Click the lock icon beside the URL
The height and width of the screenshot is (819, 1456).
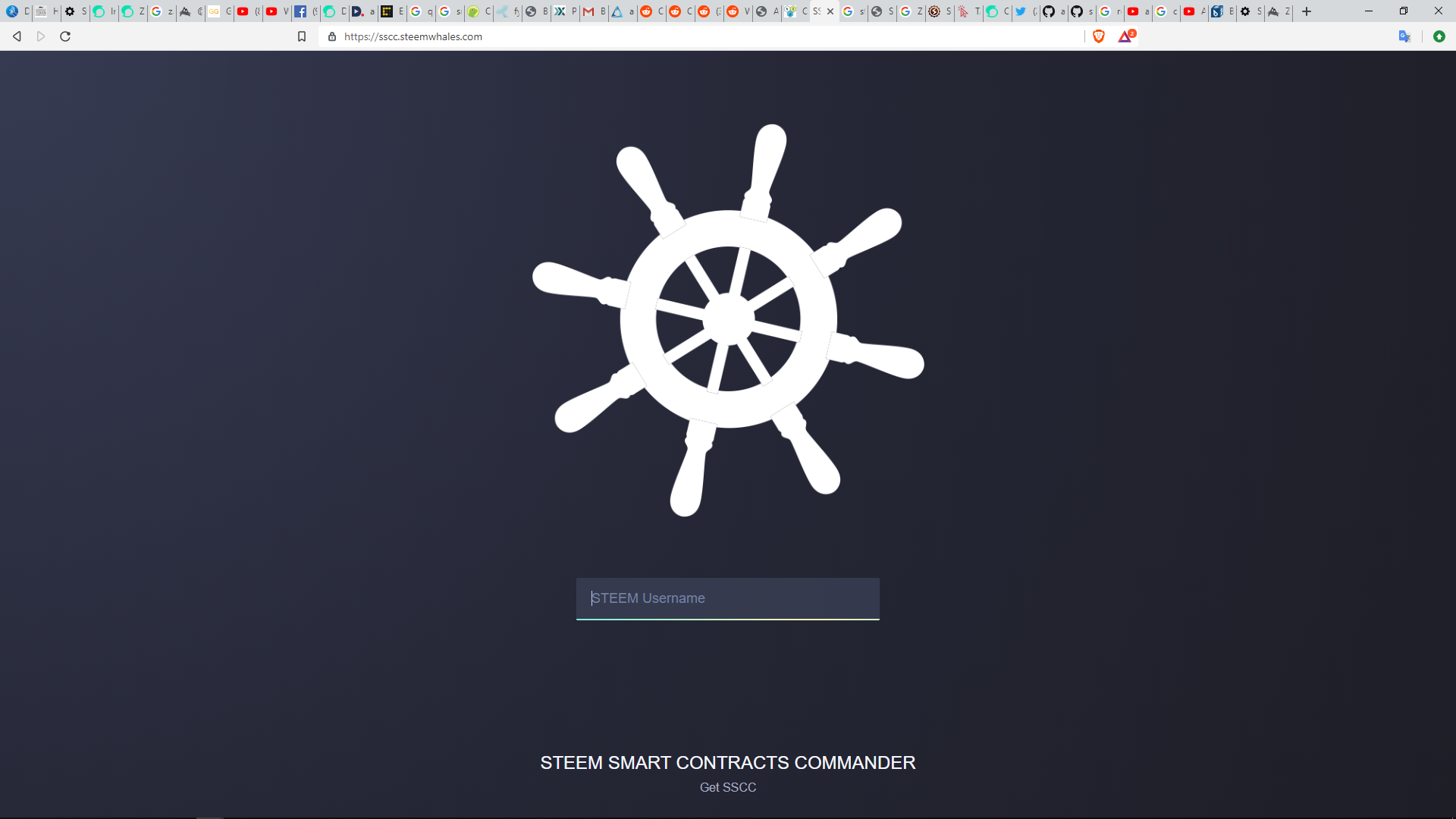click(332, 36)
